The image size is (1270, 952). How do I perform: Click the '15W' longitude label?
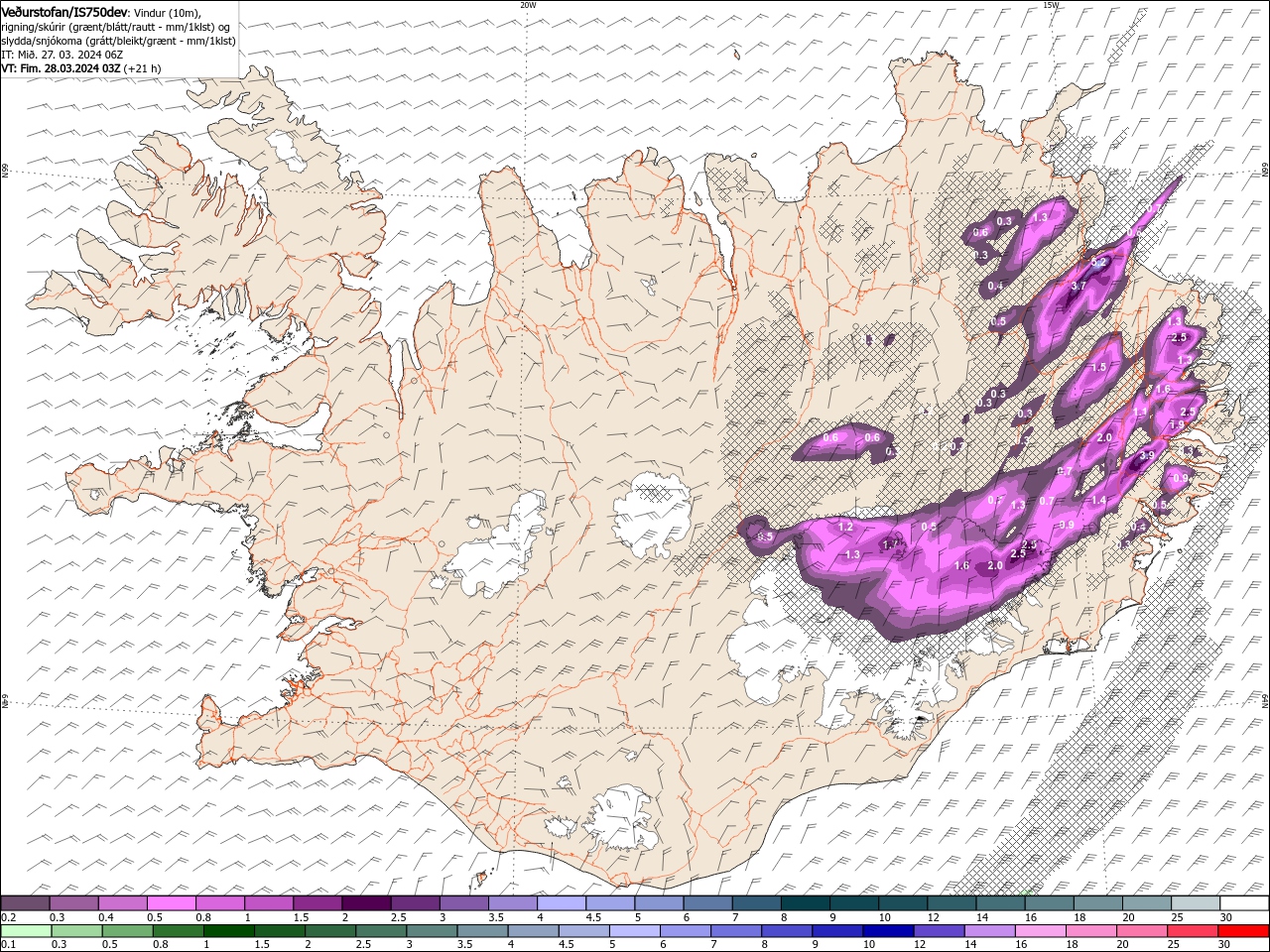pos(1051,5)
